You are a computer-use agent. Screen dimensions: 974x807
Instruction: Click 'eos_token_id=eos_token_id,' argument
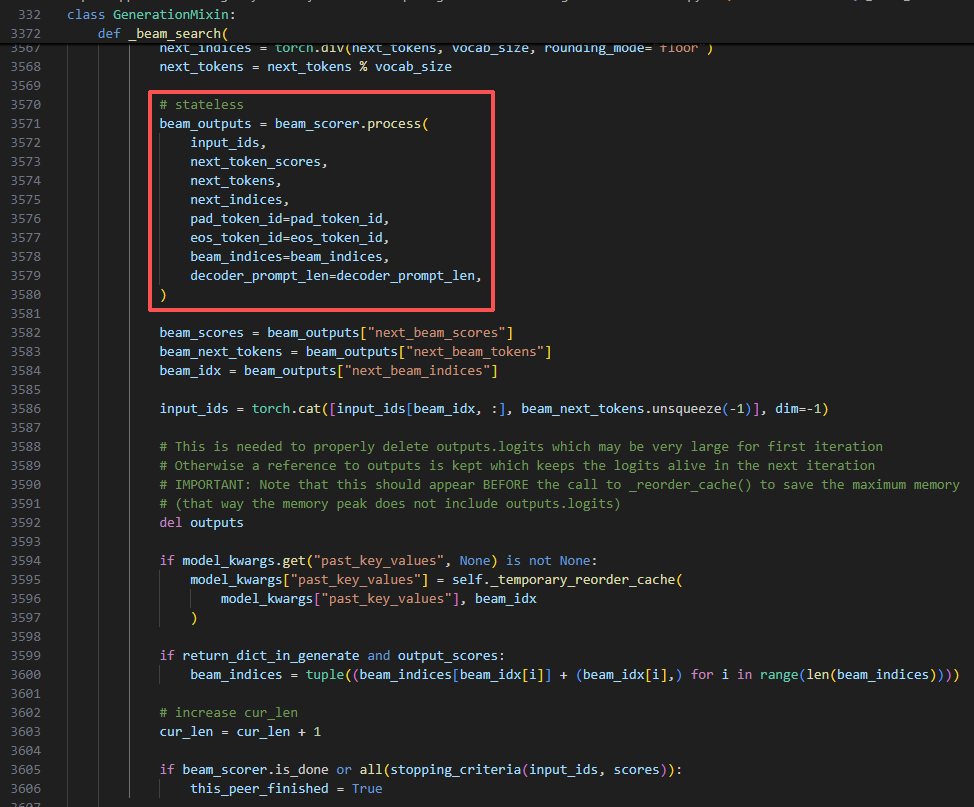coord(289,238)
